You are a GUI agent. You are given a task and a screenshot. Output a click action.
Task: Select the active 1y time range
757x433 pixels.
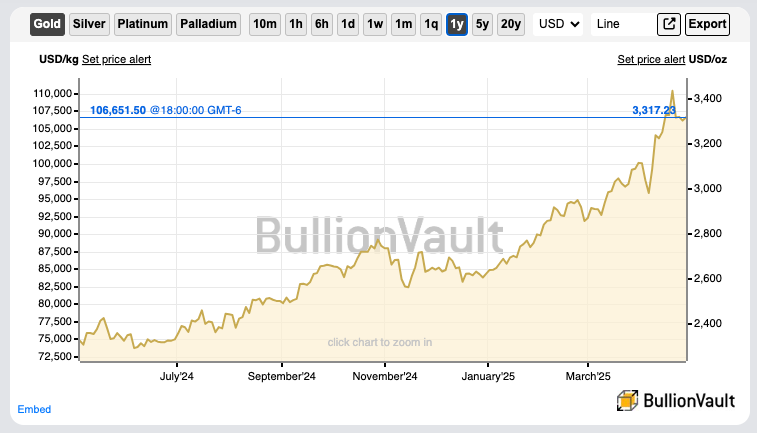click(x=457, y=24)
